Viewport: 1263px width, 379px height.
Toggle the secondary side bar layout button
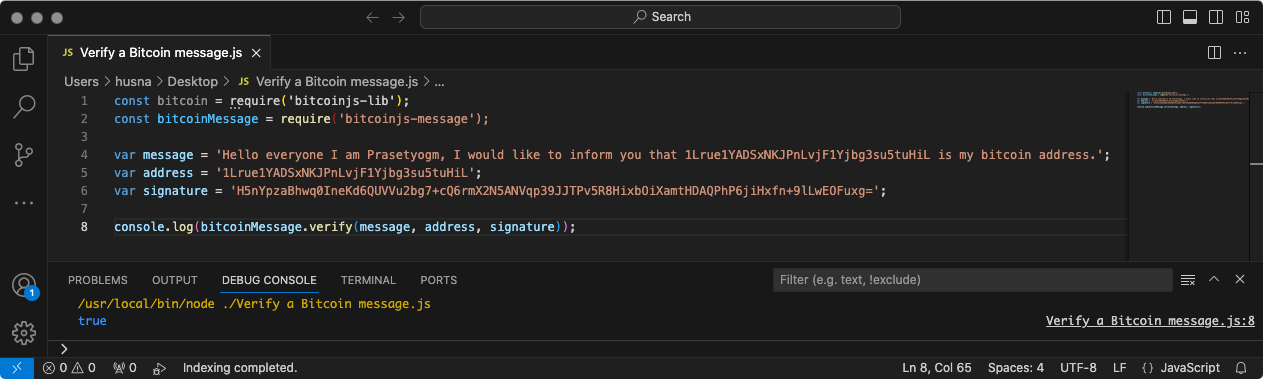1216,17
